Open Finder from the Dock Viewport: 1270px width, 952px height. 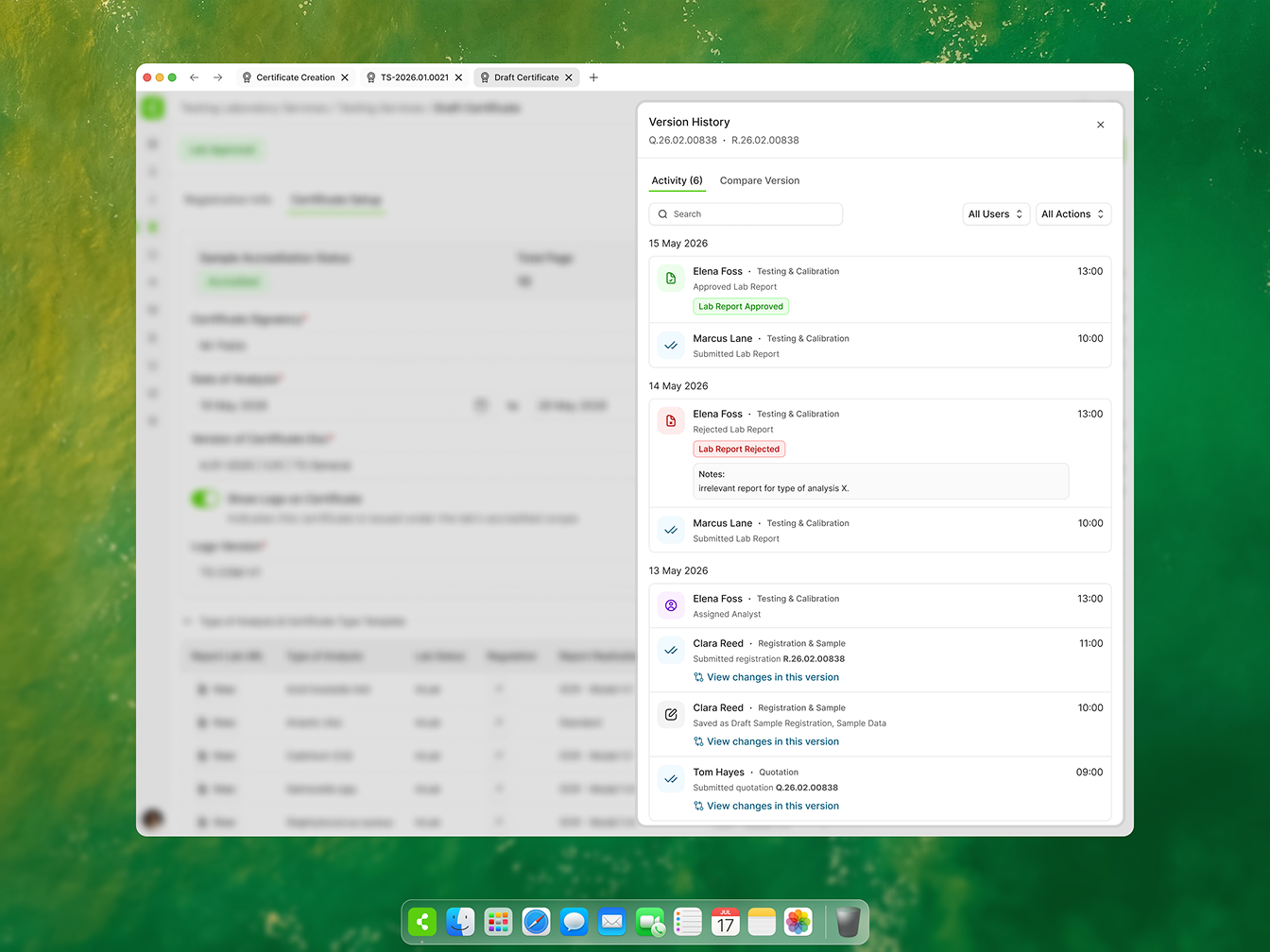[460, 922]
